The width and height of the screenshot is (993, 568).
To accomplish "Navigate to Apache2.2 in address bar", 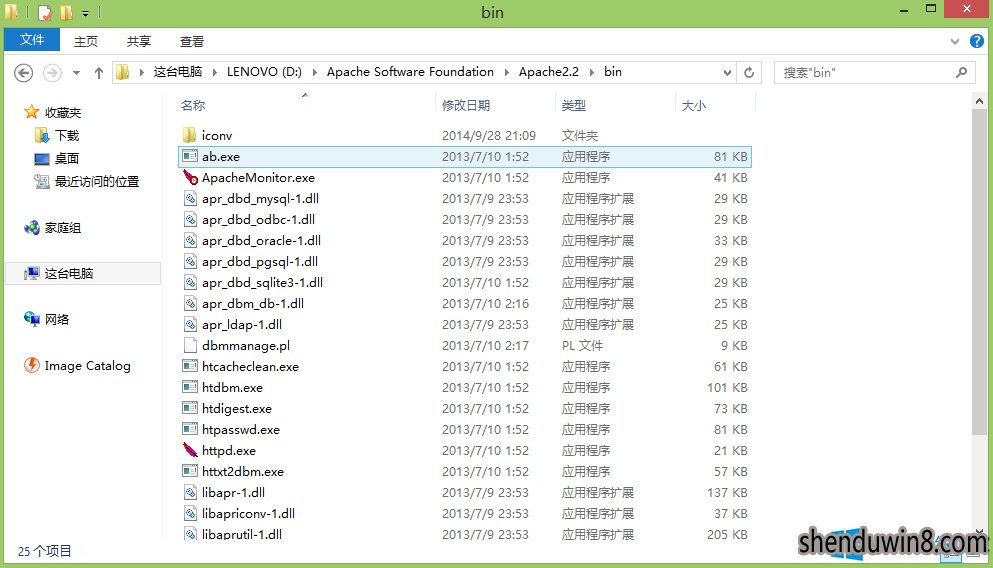I will pyautogui.click(x=548, y=72).
